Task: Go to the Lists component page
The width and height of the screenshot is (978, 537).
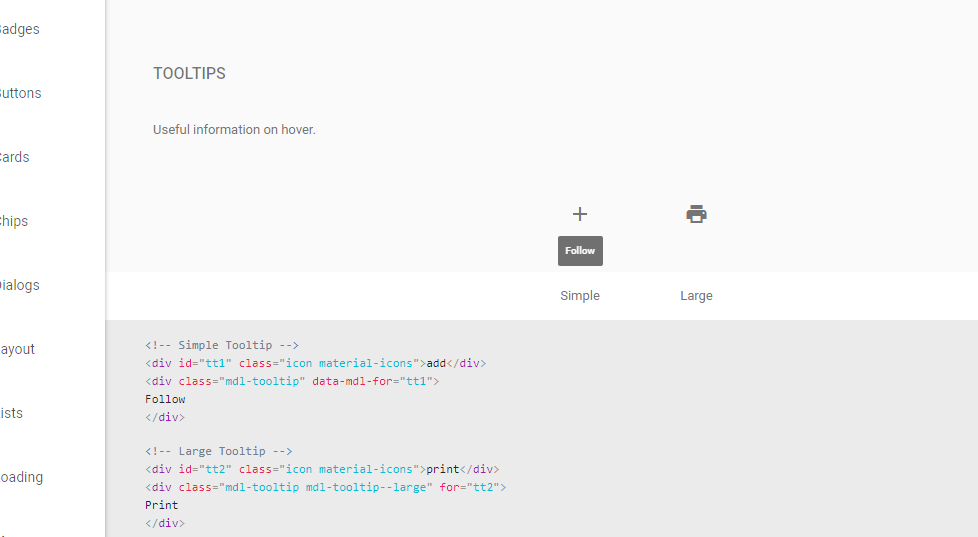Action: pos(12,413)
